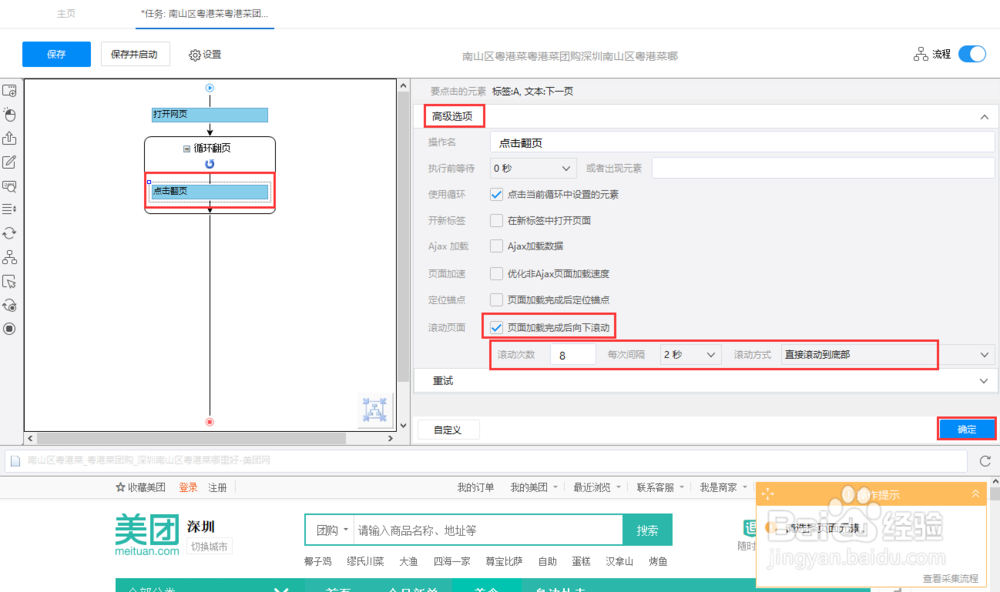The image size is (1000, 592).
Task: Collapse the 操作提示 panel chevron
Action: point(975,494)
